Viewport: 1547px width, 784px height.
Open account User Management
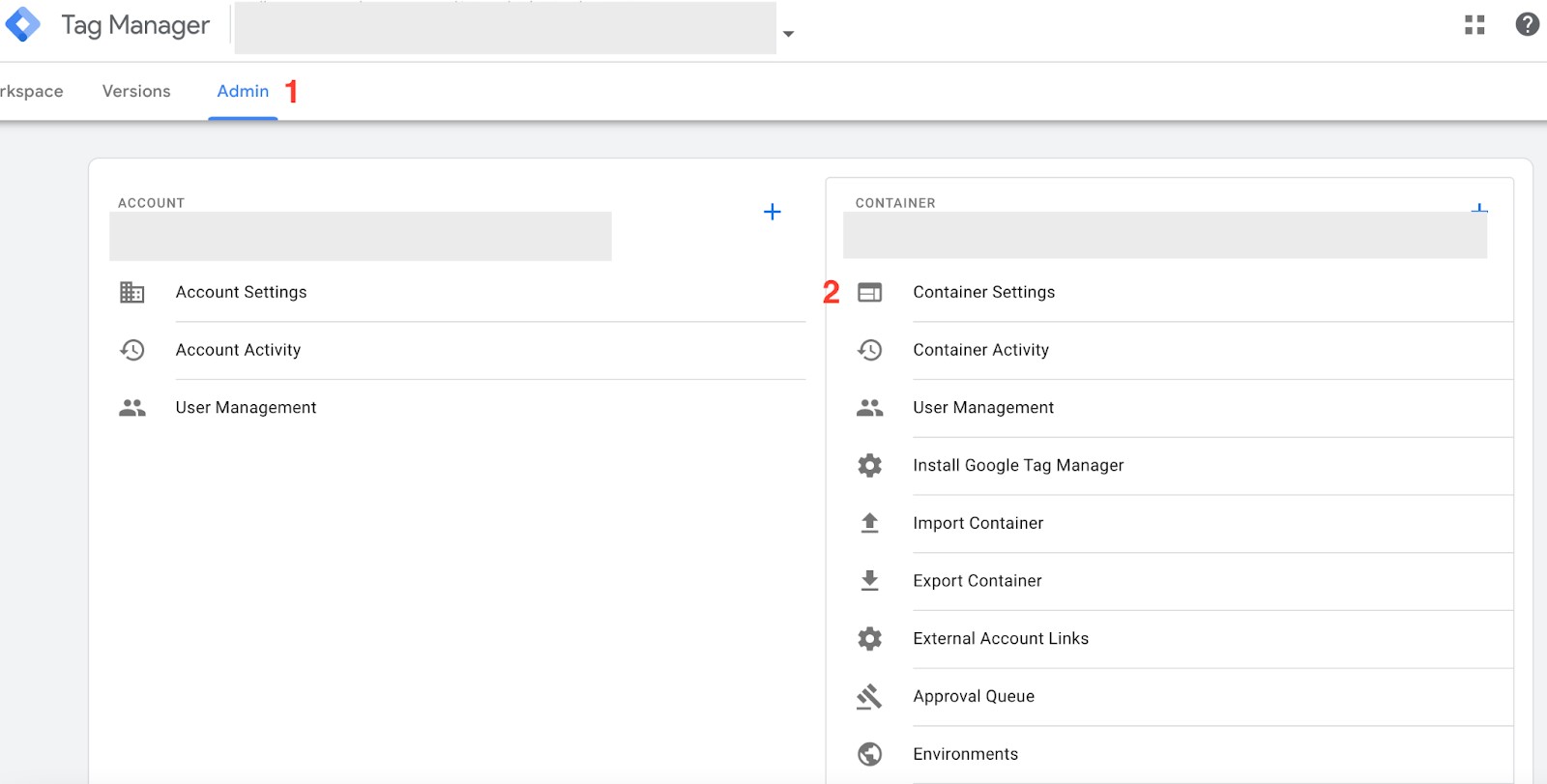[246, 408]
